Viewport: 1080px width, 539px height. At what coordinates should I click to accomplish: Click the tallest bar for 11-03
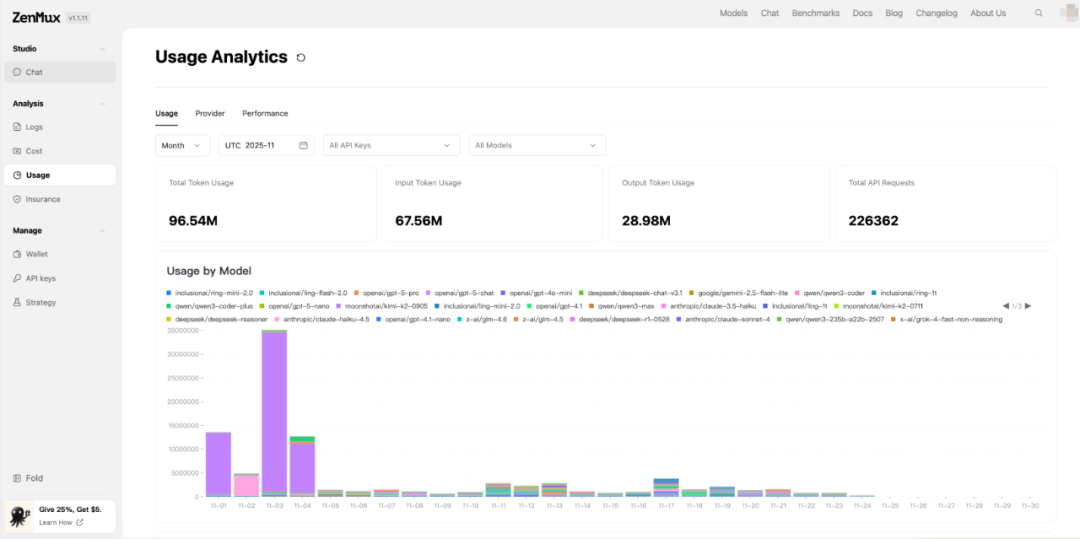click(274, 413)
